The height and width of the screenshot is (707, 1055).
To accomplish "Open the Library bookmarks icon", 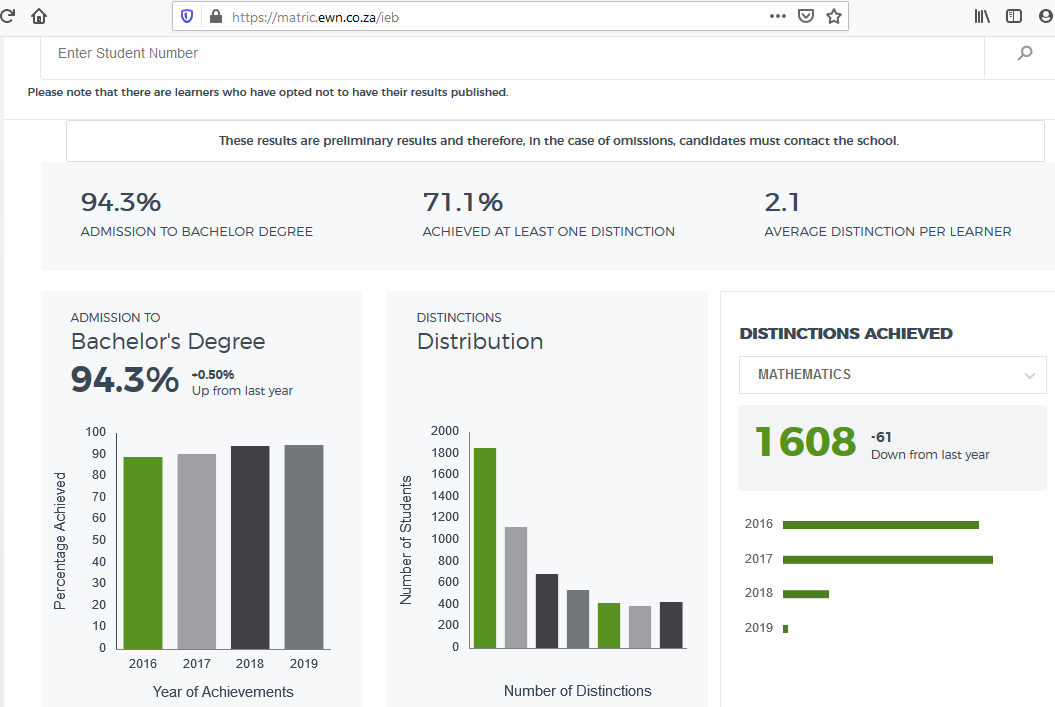I will coord(982,16).
